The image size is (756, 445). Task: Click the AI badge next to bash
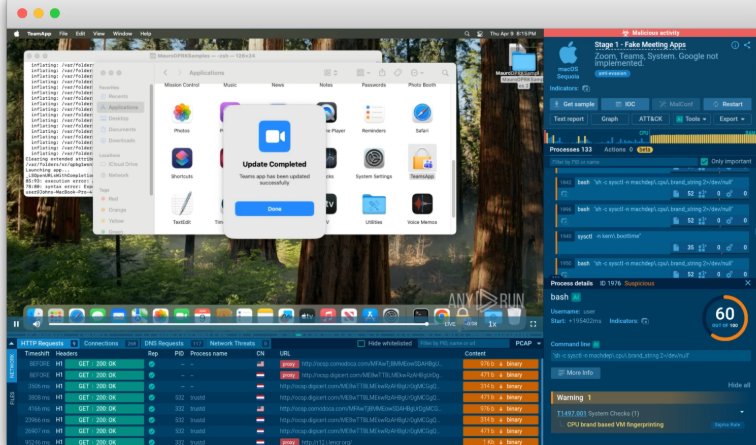576,297
